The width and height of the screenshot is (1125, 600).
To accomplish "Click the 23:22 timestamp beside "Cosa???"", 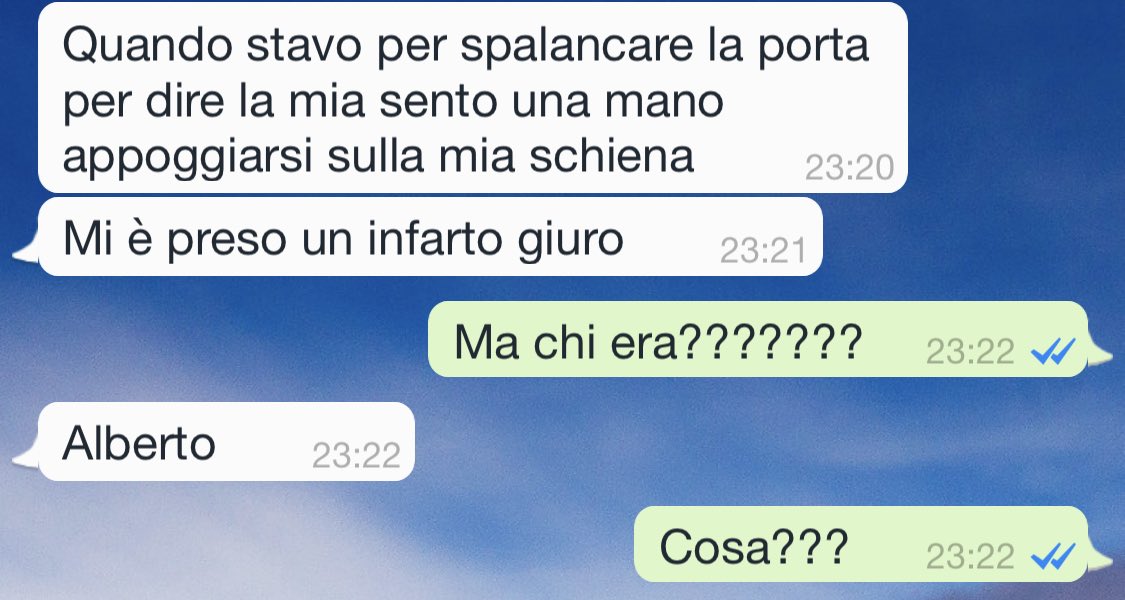I will [x=970, y=556].
